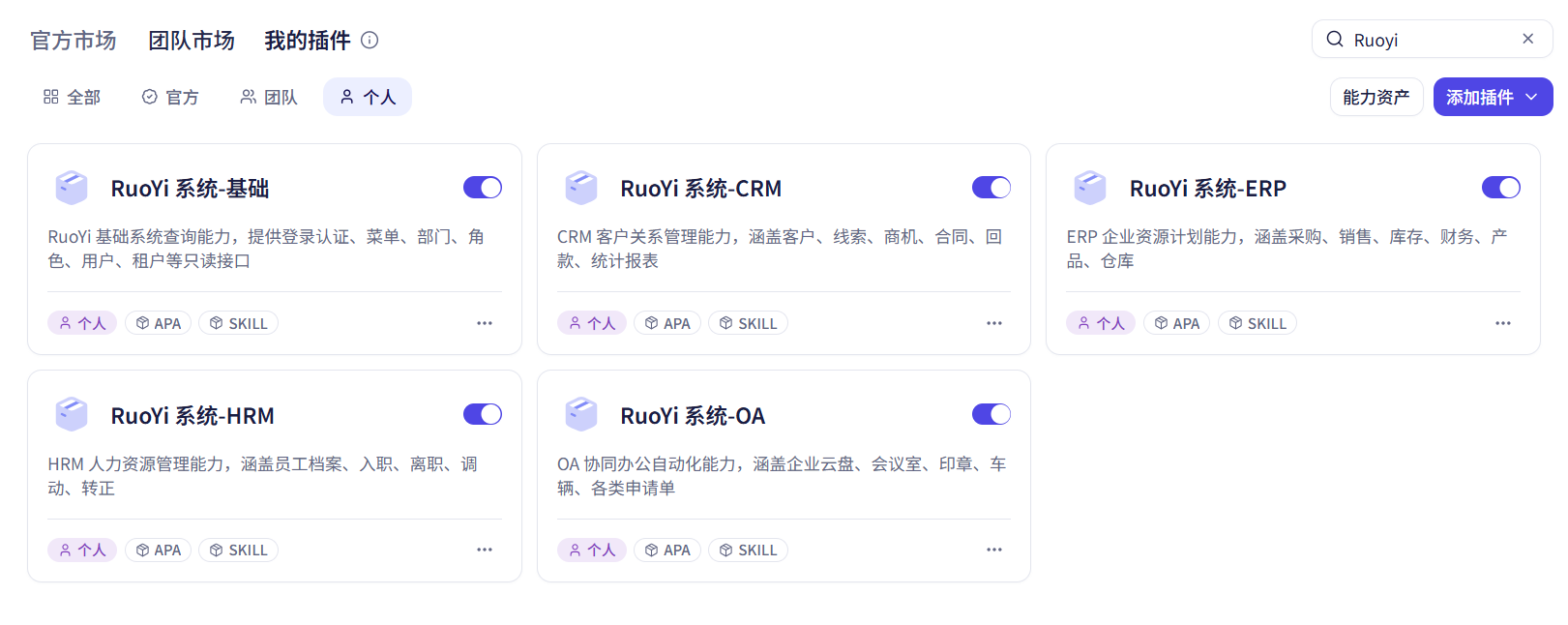Open the 能力资产 button
The height and width of the screenshot is (625, 1568).
(1376, 97)
